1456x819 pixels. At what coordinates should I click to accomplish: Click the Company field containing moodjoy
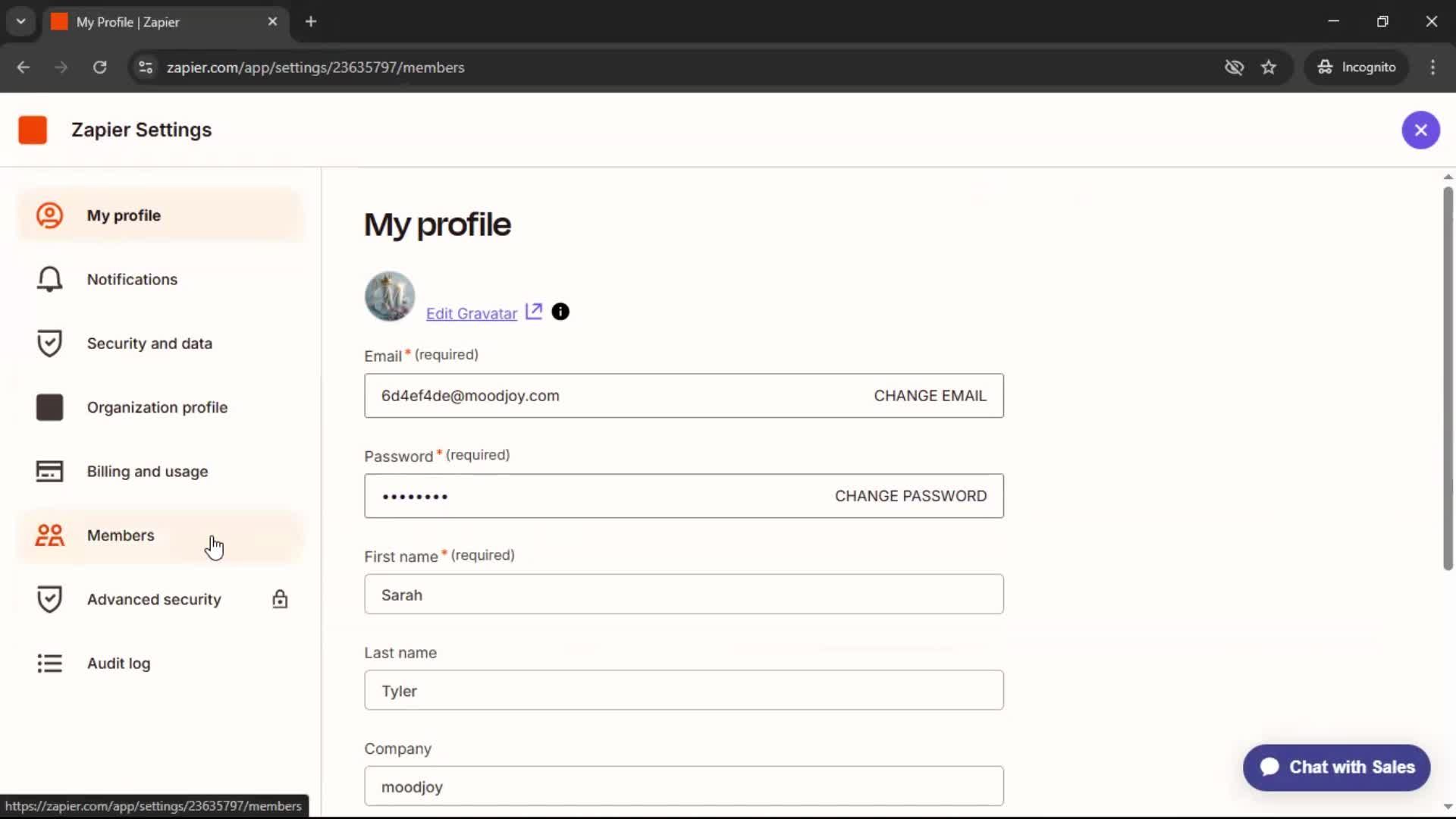(x=684, y=786)
